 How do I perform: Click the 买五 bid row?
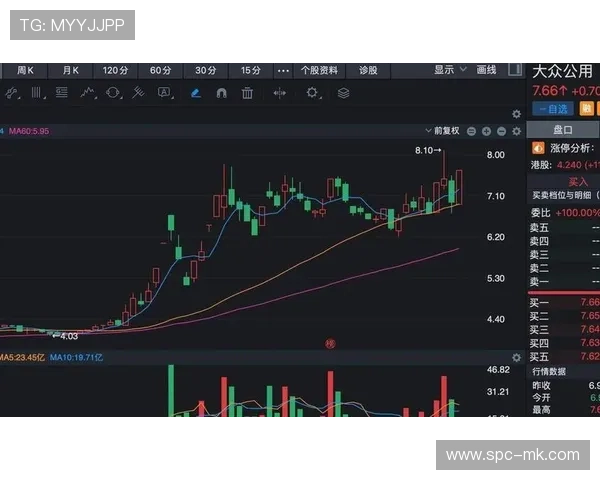(564, 357)
